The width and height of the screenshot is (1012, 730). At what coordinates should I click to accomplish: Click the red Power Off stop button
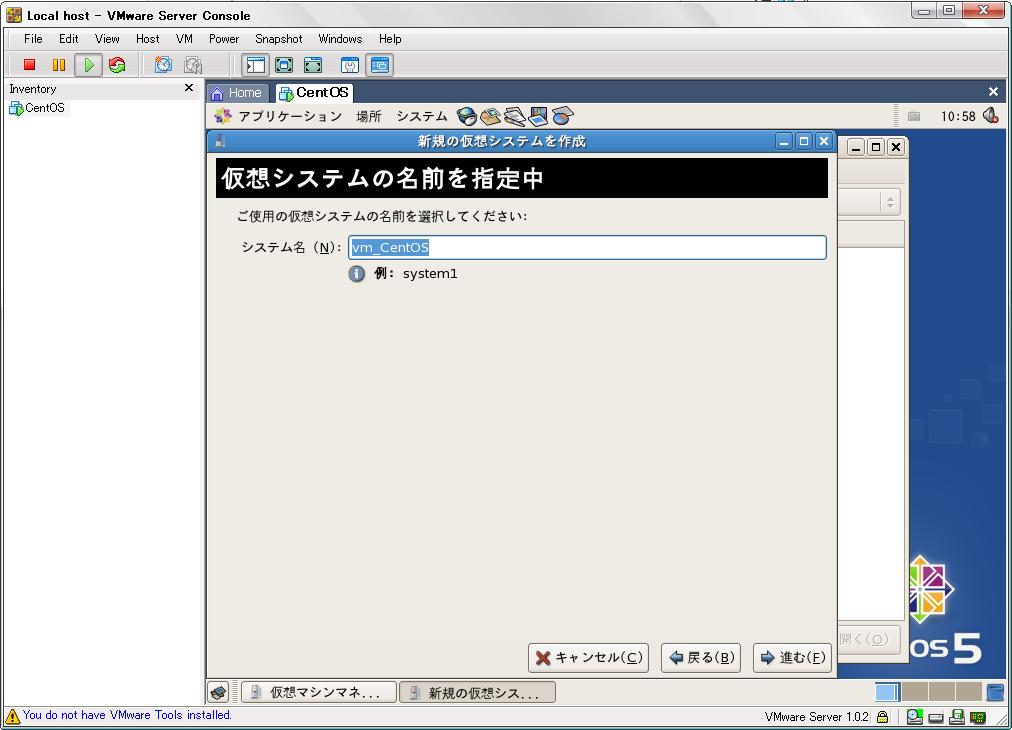29,65
